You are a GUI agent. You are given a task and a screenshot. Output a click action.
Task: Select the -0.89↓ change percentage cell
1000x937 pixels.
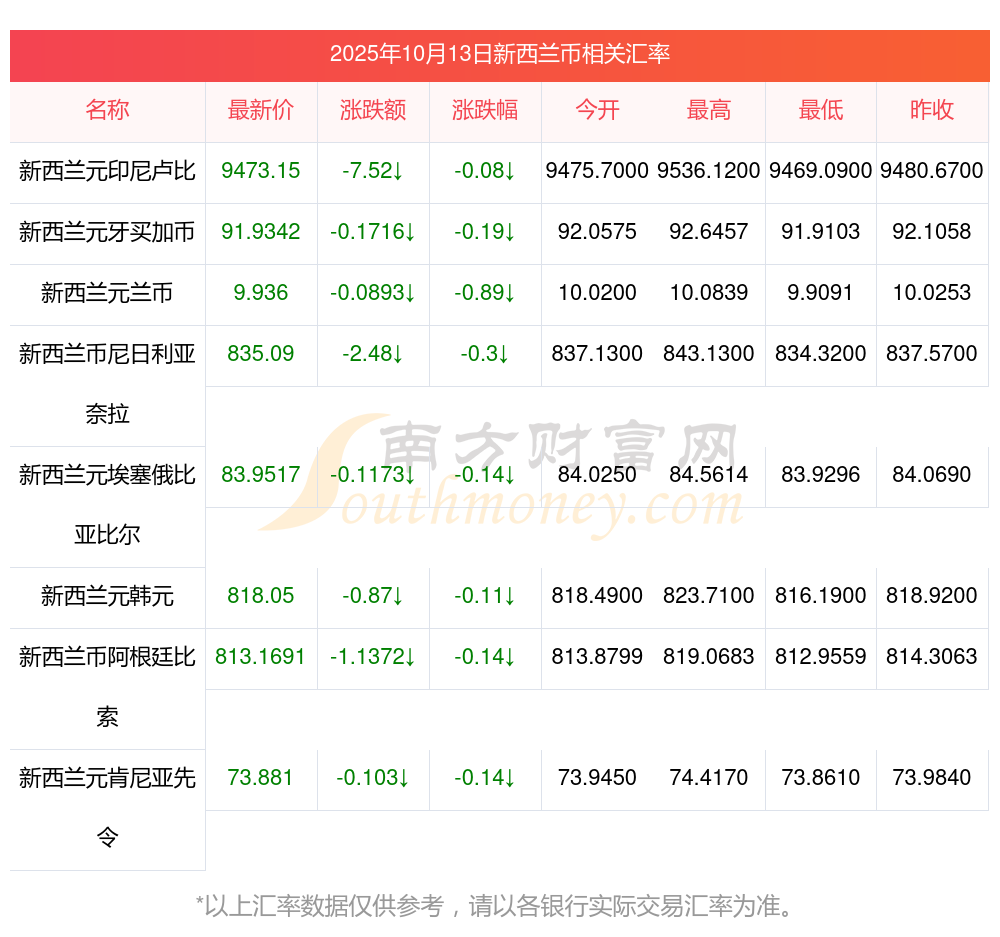[485, 293]
